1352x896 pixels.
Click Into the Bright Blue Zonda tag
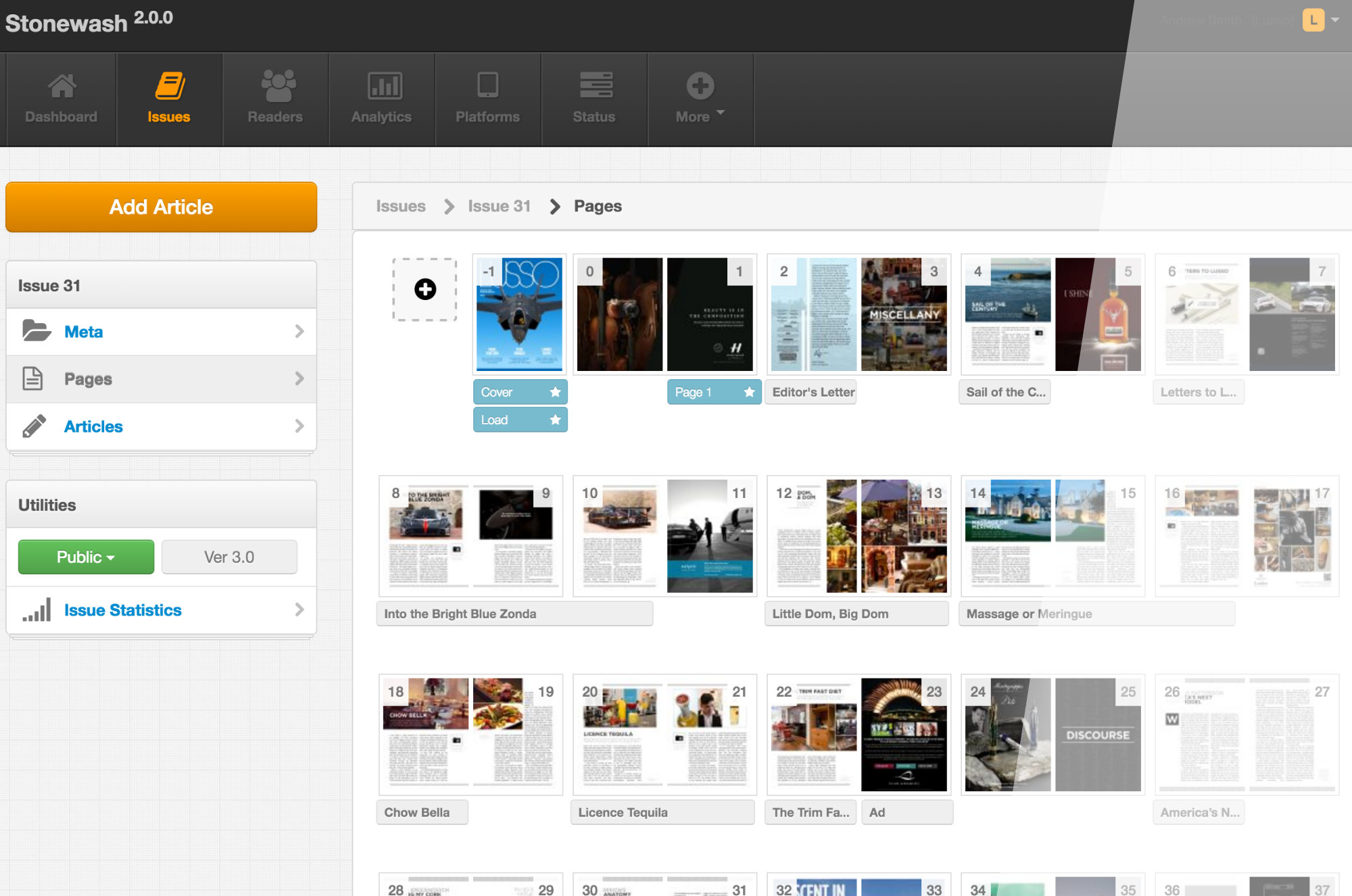pyautogui.click(x=514, y=614)
